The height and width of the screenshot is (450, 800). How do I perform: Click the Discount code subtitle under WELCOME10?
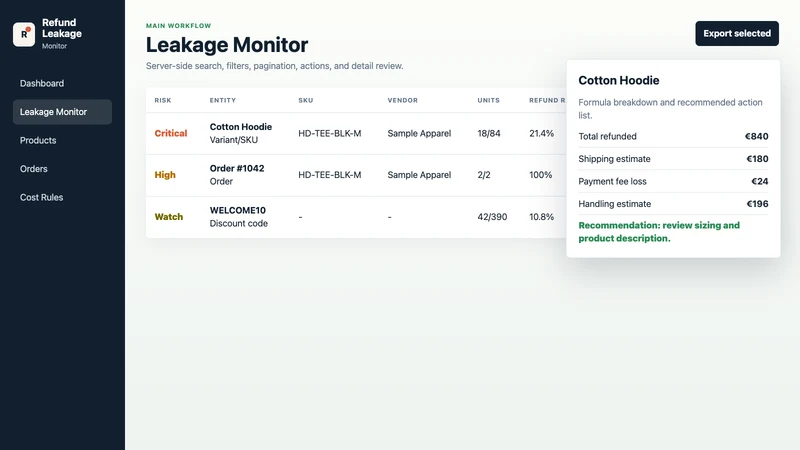(238, 223)
